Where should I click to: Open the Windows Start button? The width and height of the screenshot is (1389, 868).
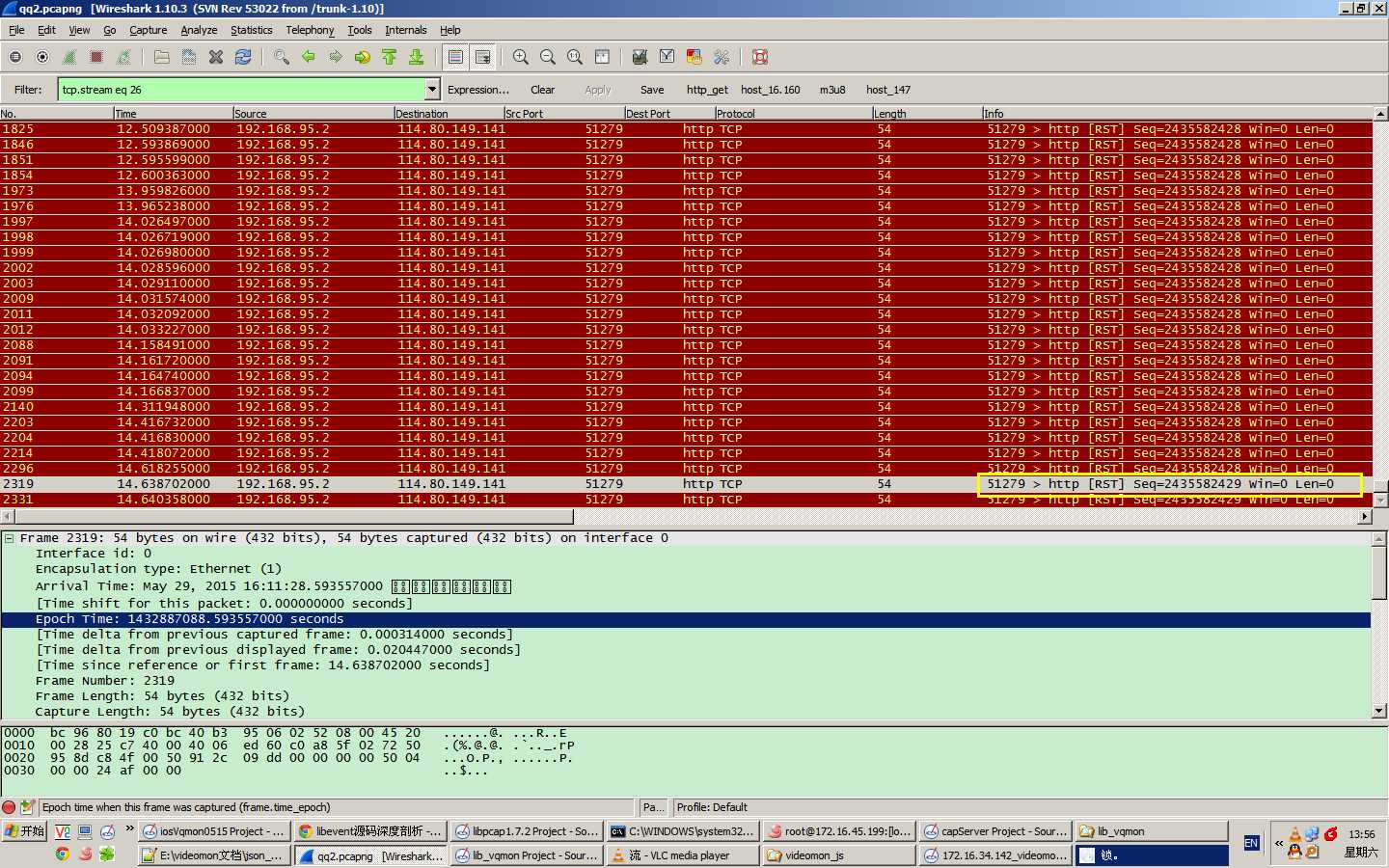24,831
